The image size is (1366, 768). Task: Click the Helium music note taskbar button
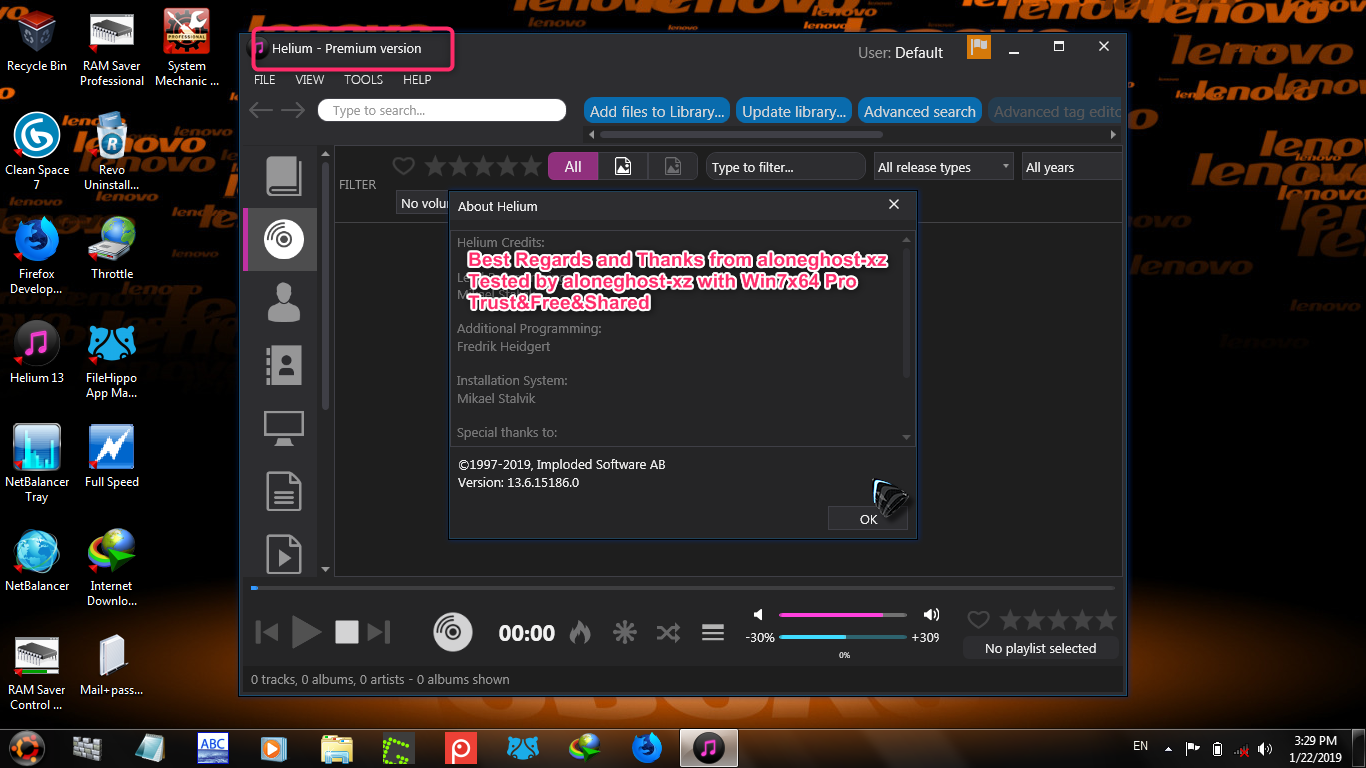[708, 747]
